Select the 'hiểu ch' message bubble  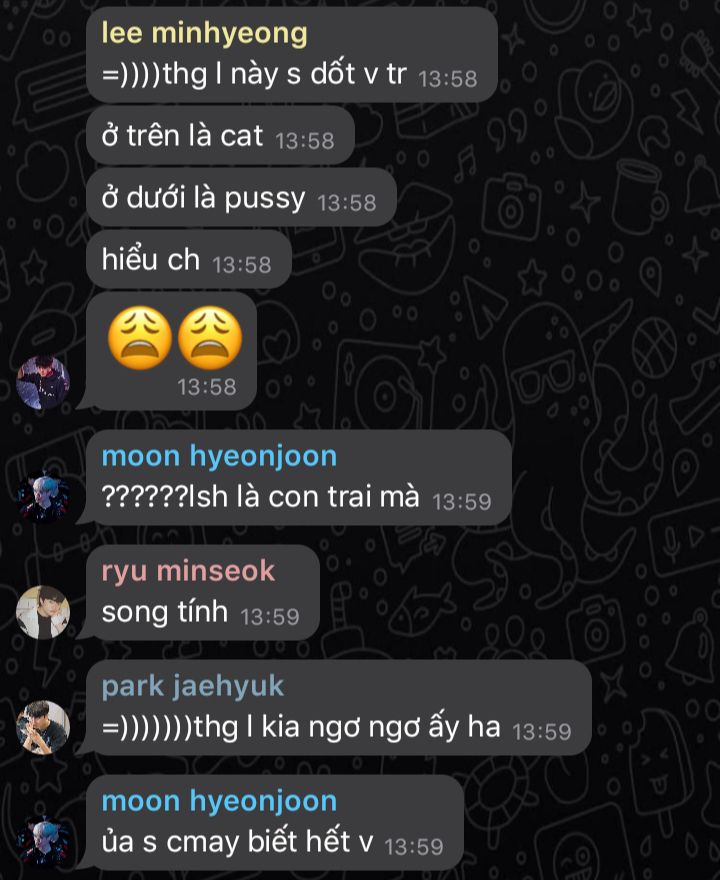189,259
